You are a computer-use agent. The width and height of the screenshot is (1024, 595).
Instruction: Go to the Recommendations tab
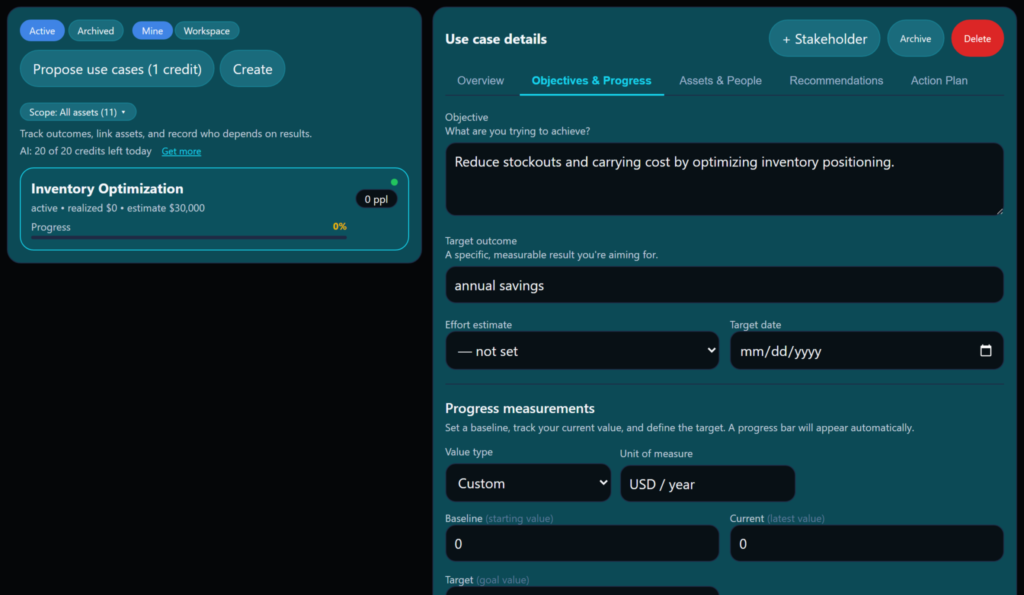pyautogui.click(x=836, y=81)
